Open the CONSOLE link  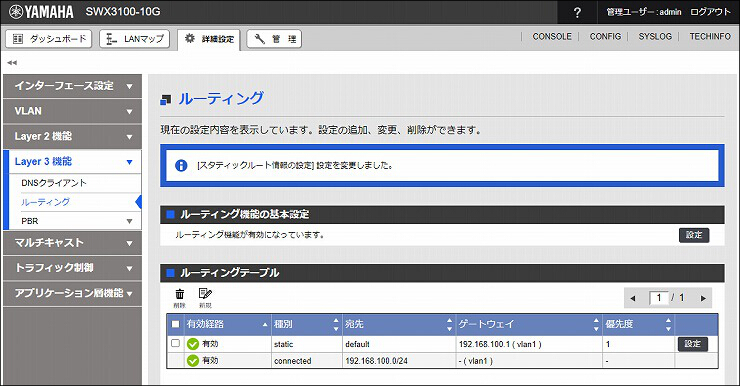(552, 36)
